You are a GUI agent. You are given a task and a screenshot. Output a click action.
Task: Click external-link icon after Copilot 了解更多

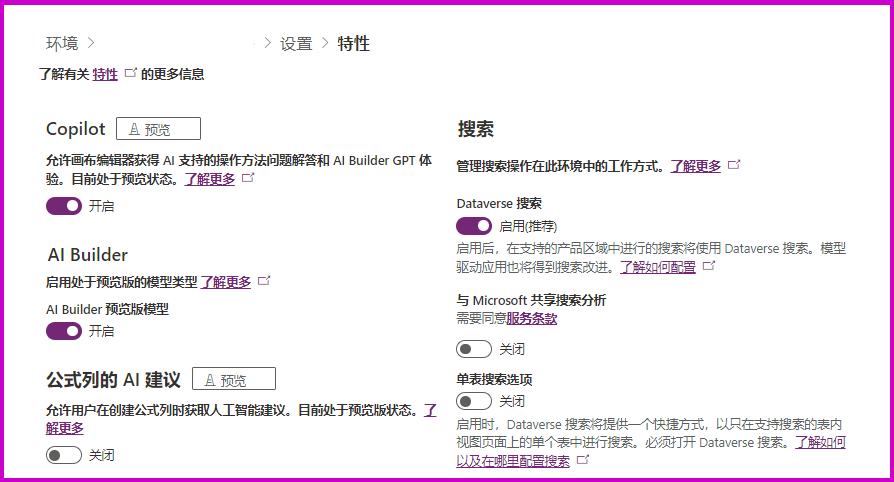(x=248, y=178)
